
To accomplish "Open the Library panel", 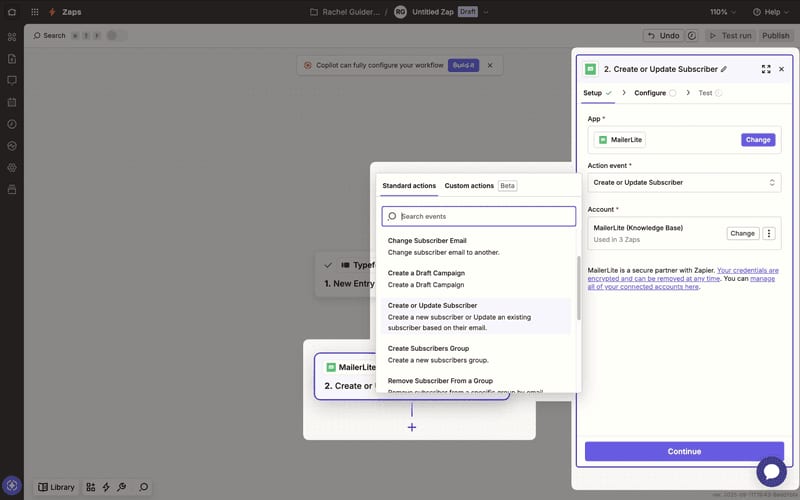I will click(56, 487).
